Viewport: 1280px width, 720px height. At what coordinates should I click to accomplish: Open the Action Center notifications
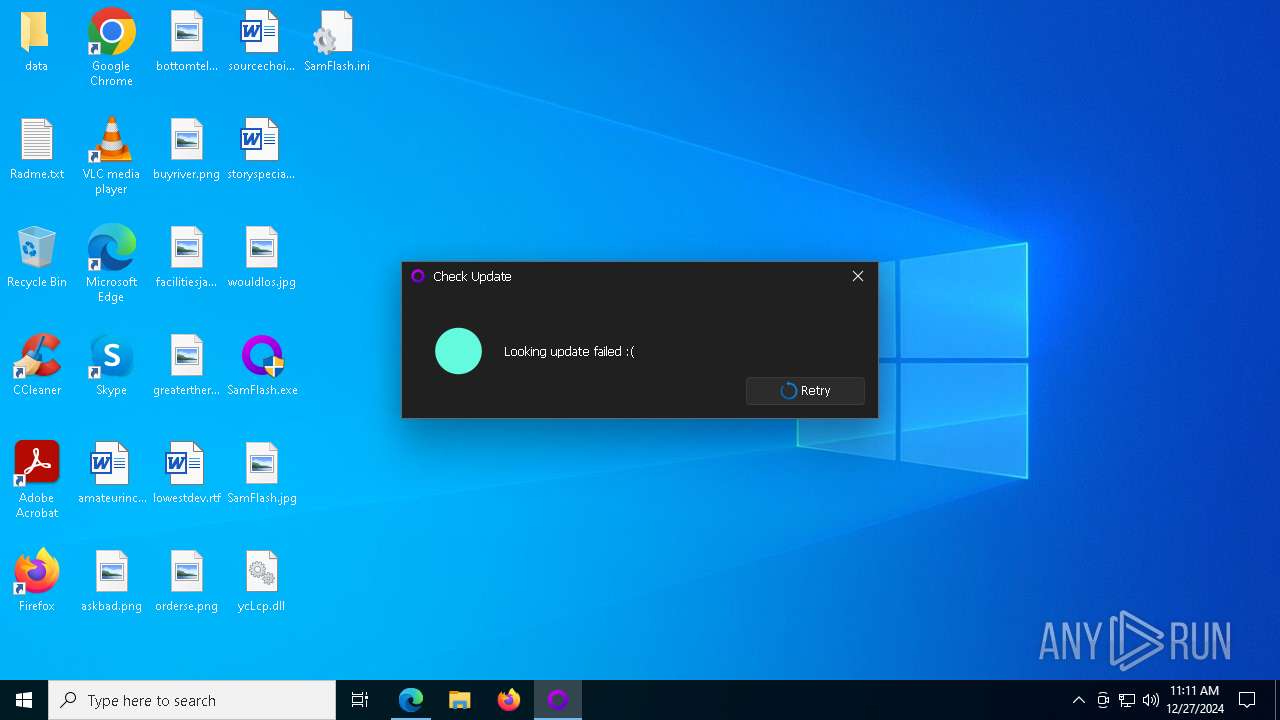point(1247,700)
